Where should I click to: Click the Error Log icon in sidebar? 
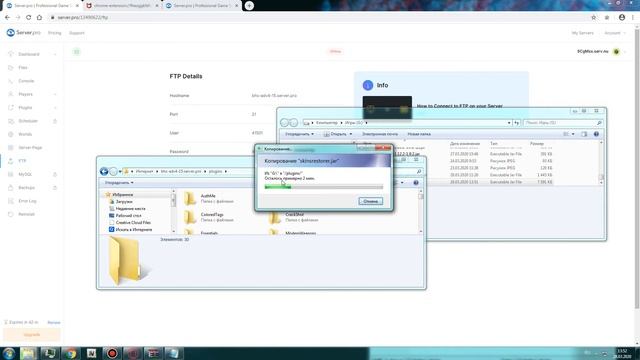[x=11, y=201]
